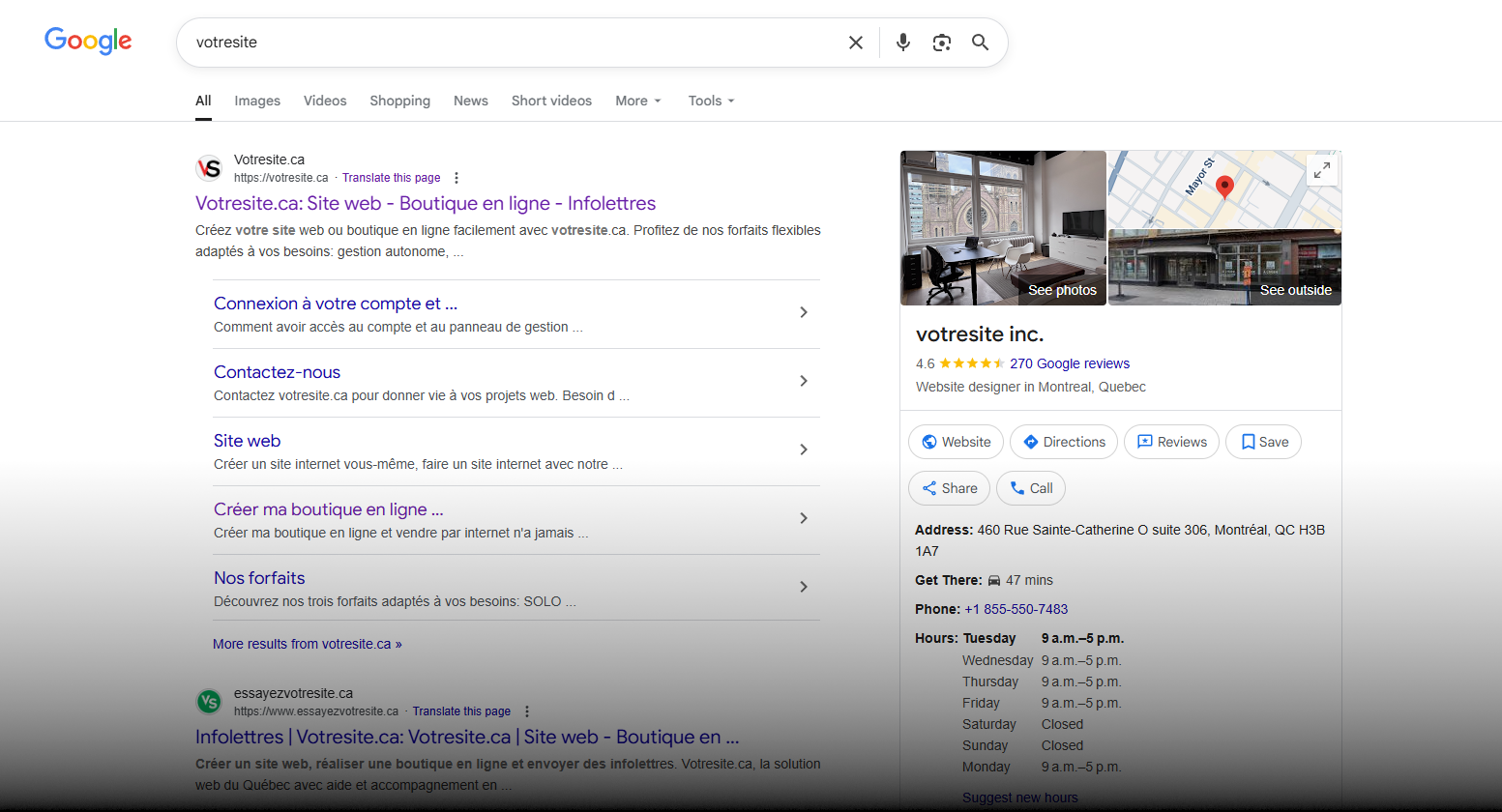This screenshot has height=812, width=1502.
Task: Open search by image camera icon
Action: point(941,43)
